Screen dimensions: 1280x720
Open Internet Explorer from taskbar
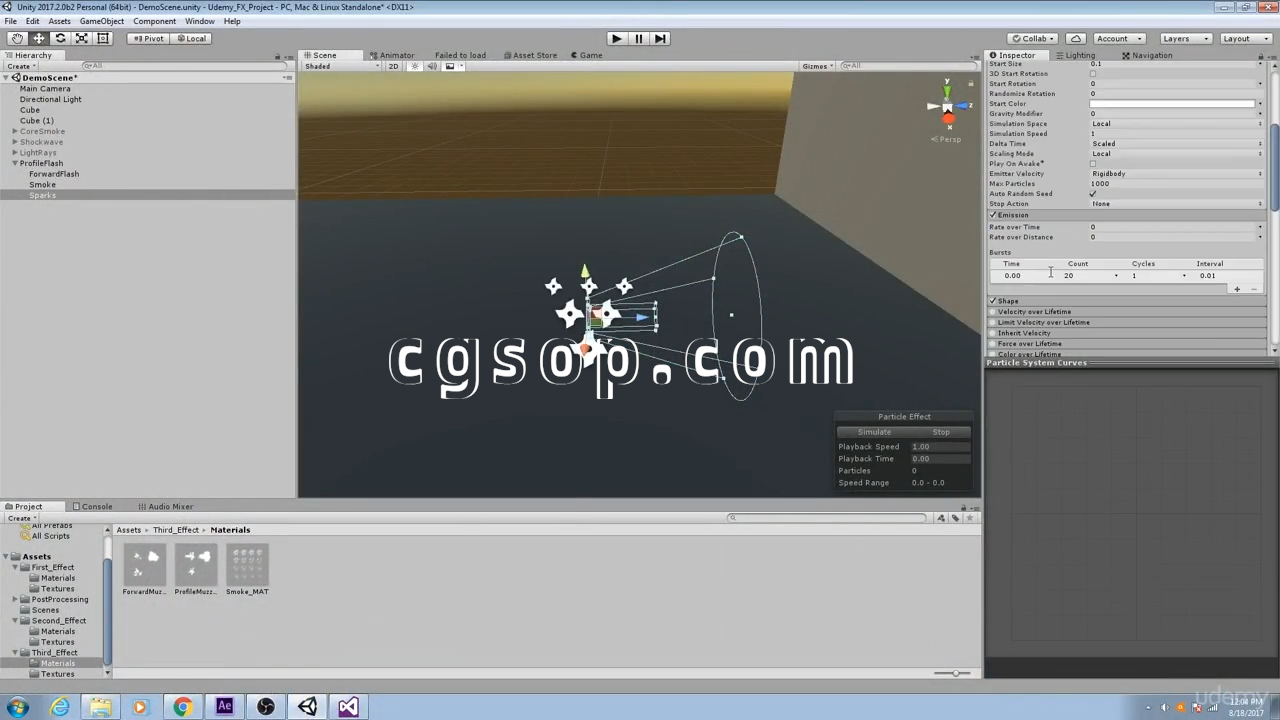tap(60, 707)
